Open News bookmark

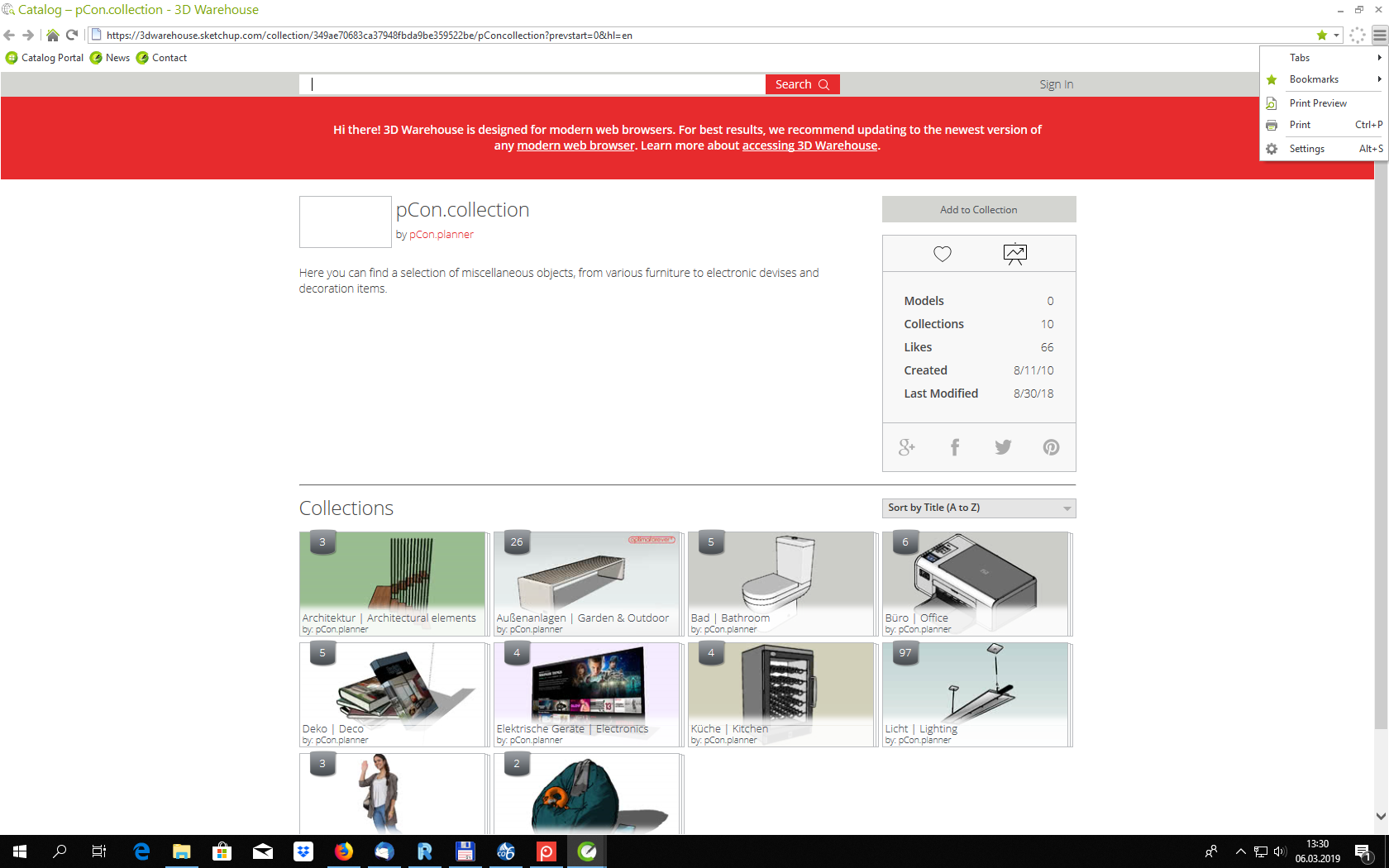click(x=110, y=58)
